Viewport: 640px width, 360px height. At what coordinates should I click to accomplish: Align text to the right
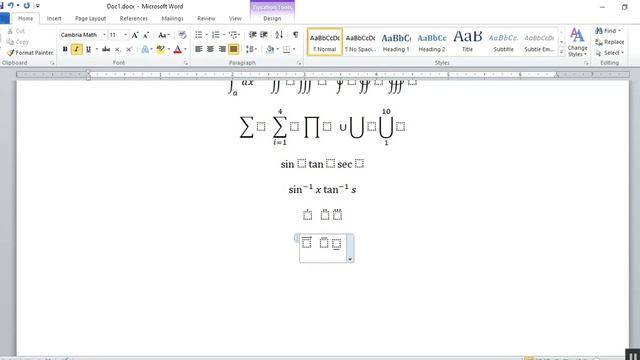(x=222, y=49)
